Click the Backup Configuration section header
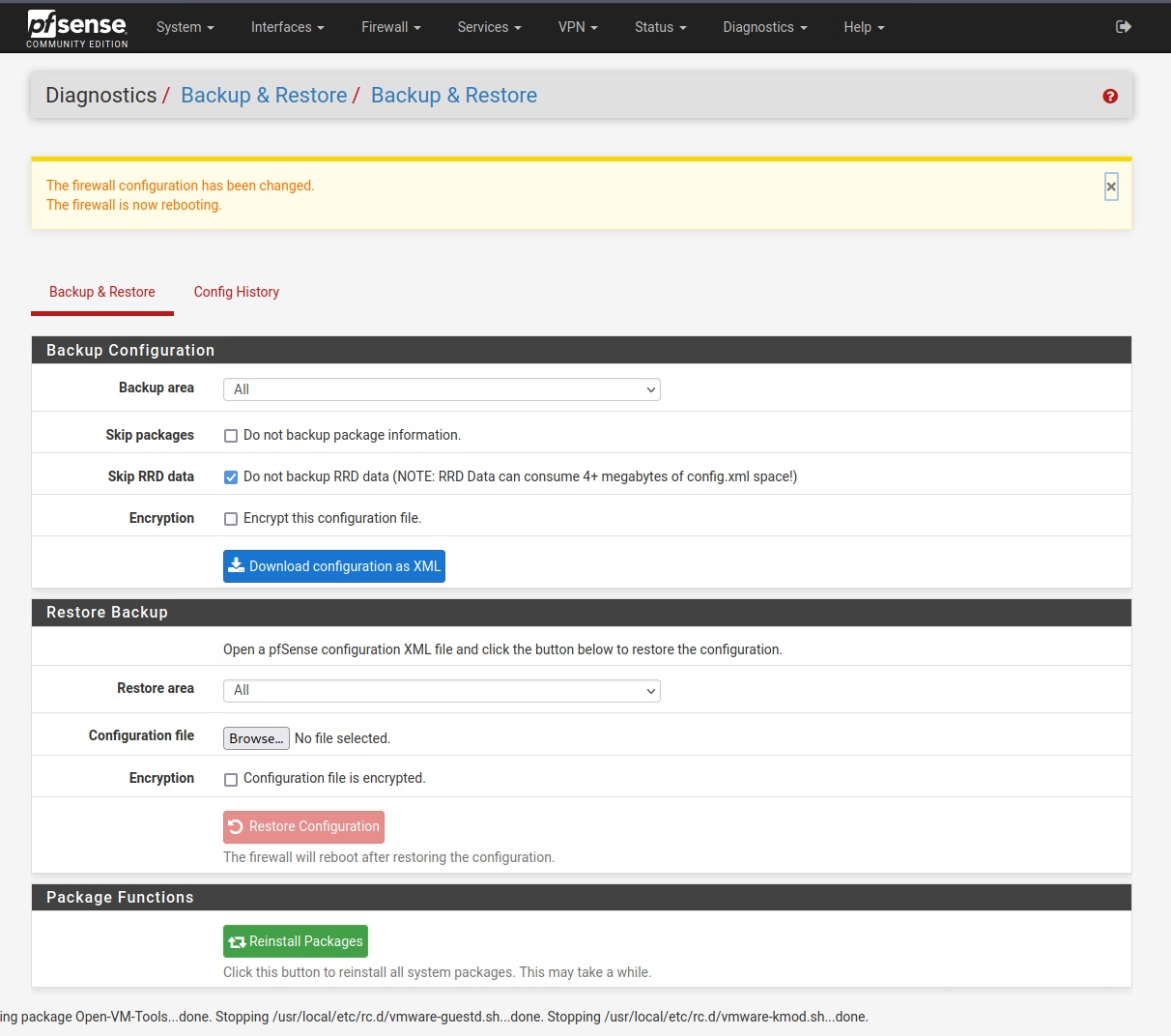 582,350
